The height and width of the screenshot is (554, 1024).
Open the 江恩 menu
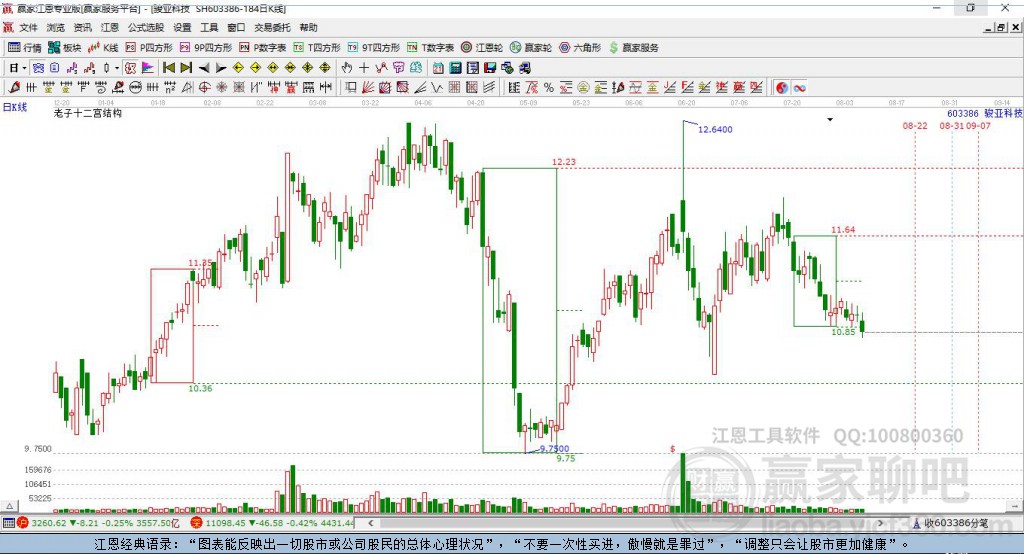[x=110, y=27]
